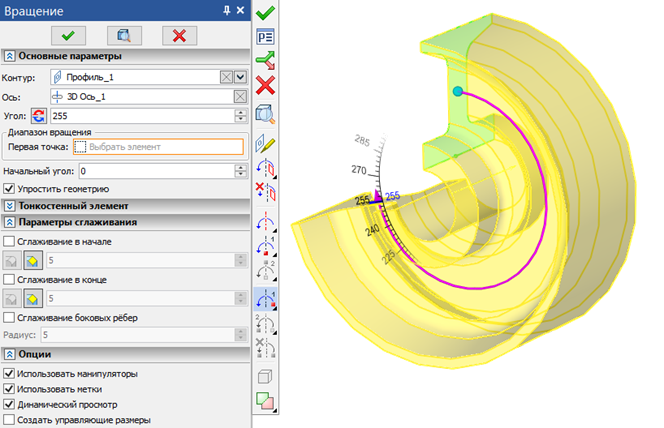This screenshot has height=428, width=664.
Task: Enable Создать управляющие размеры checkbox
Action: [x=10, y=421]
